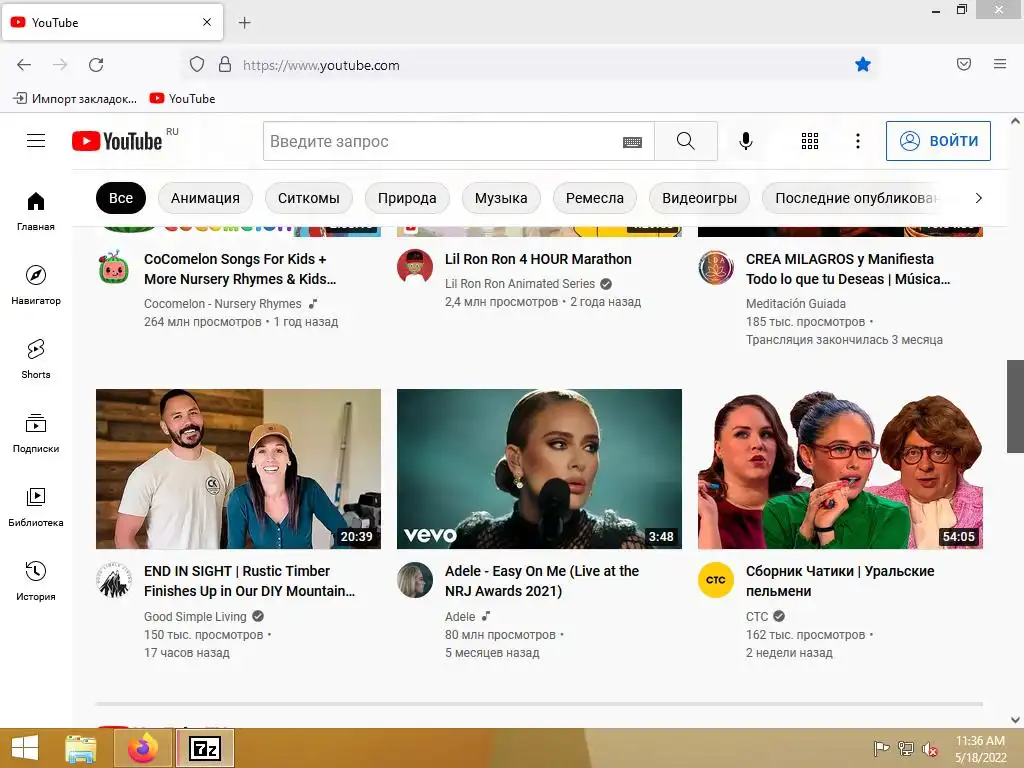Open Adele Easy On Me title
The image size is (1024, 768).
(542, 581)
